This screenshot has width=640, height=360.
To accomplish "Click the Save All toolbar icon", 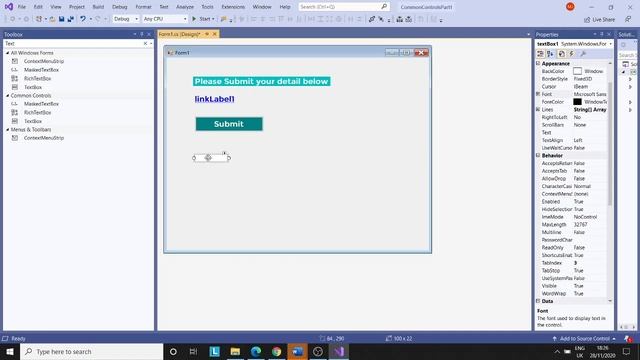I will tap(71, 19).
